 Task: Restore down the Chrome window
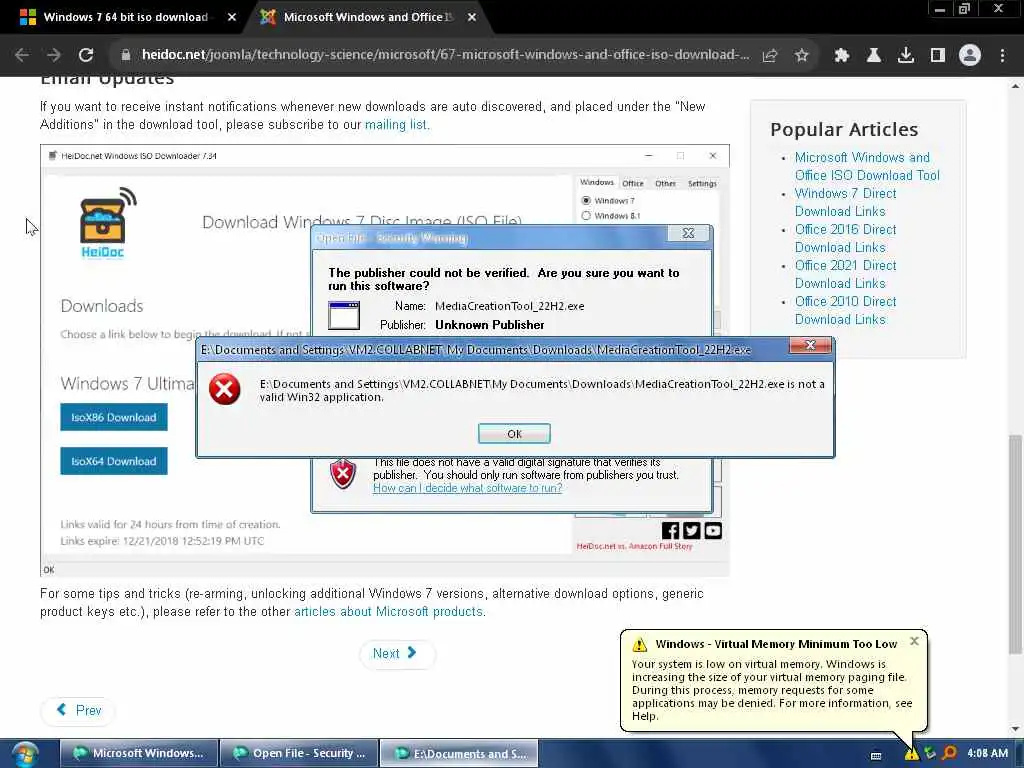point(965,9)
